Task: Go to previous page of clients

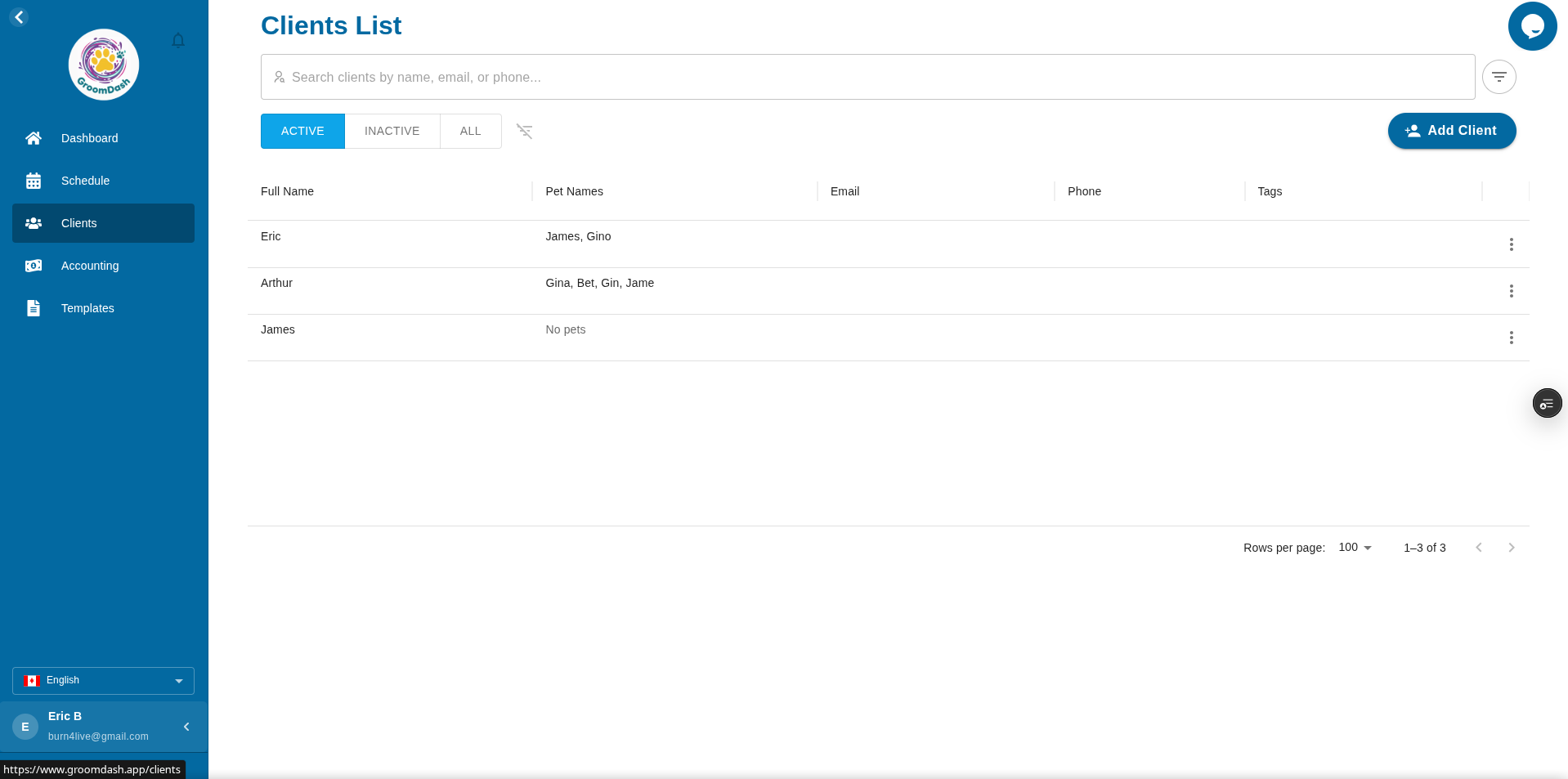Action: pyautogui.click(x=1478, y=548)
